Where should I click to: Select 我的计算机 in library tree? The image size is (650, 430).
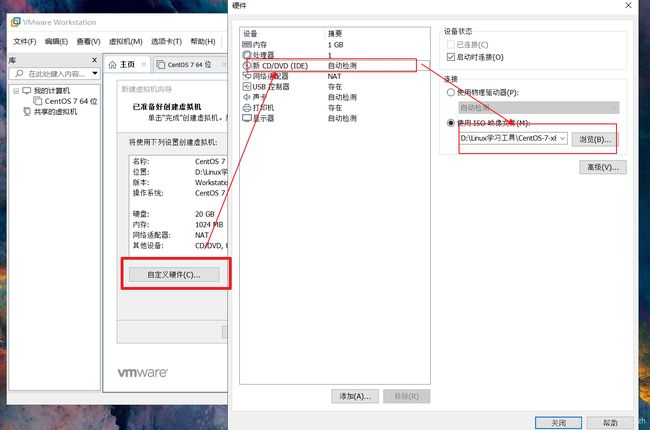[x=52, y=90]
